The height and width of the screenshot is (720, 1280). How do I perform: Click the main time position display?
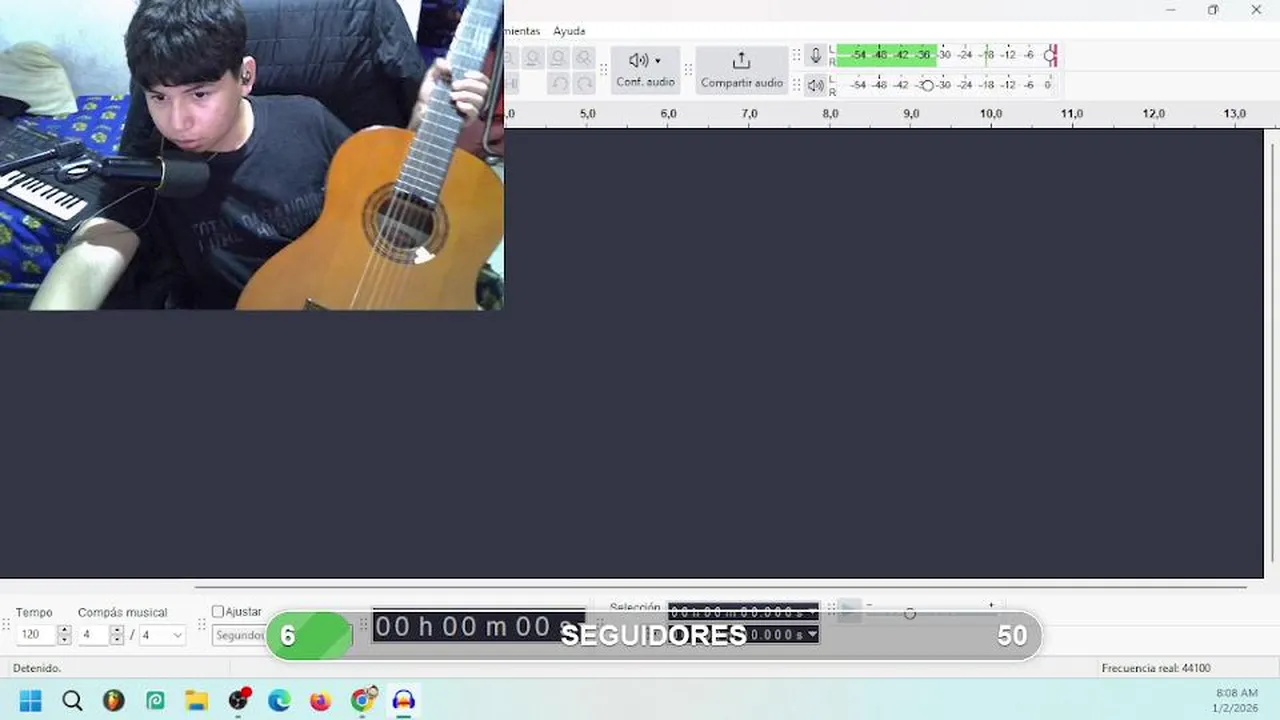(479, 627)
